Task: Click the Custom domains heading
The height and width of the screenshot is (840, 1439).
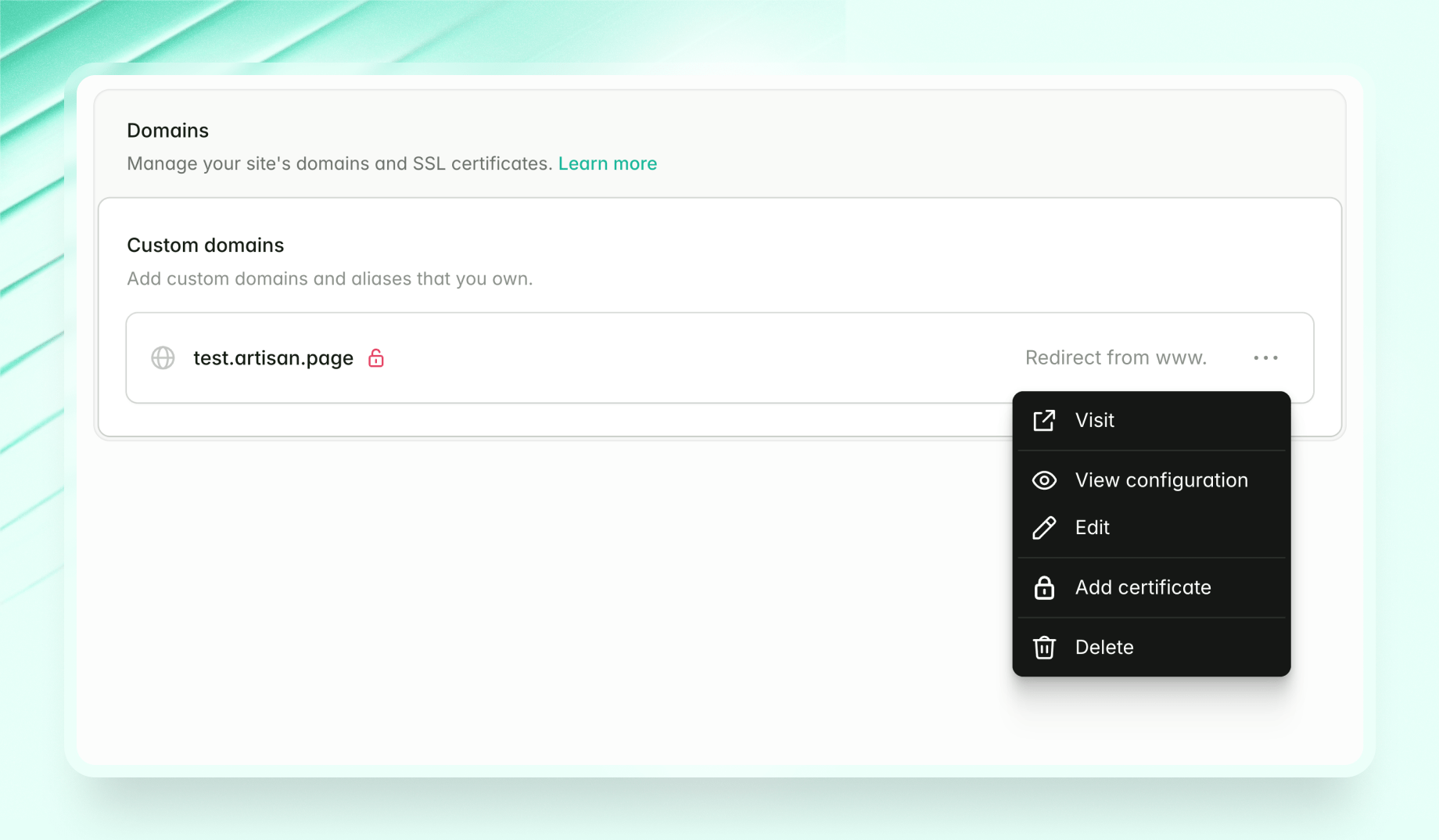Action: pyautogui.click(x=205, y=246)
